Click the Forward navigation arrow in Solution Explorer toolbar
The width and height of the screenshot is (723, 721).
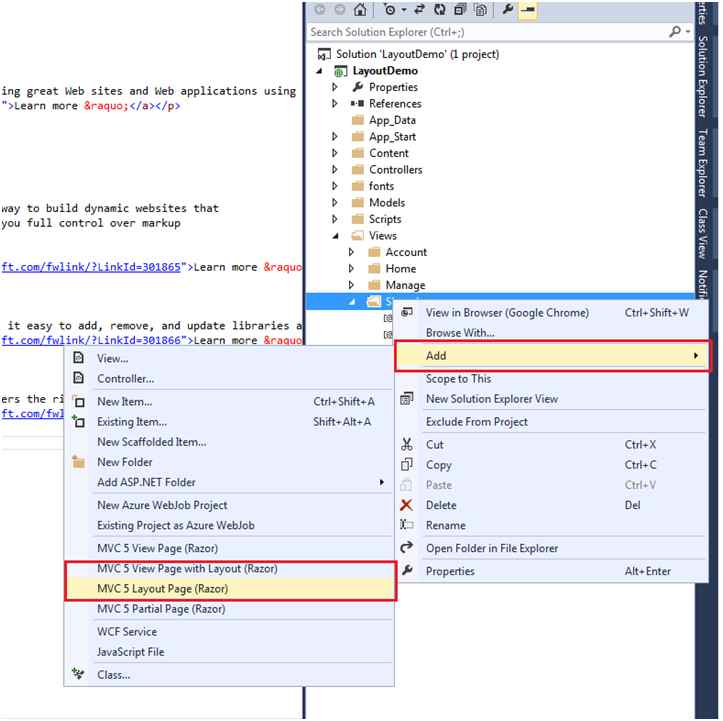pos(339,10)
